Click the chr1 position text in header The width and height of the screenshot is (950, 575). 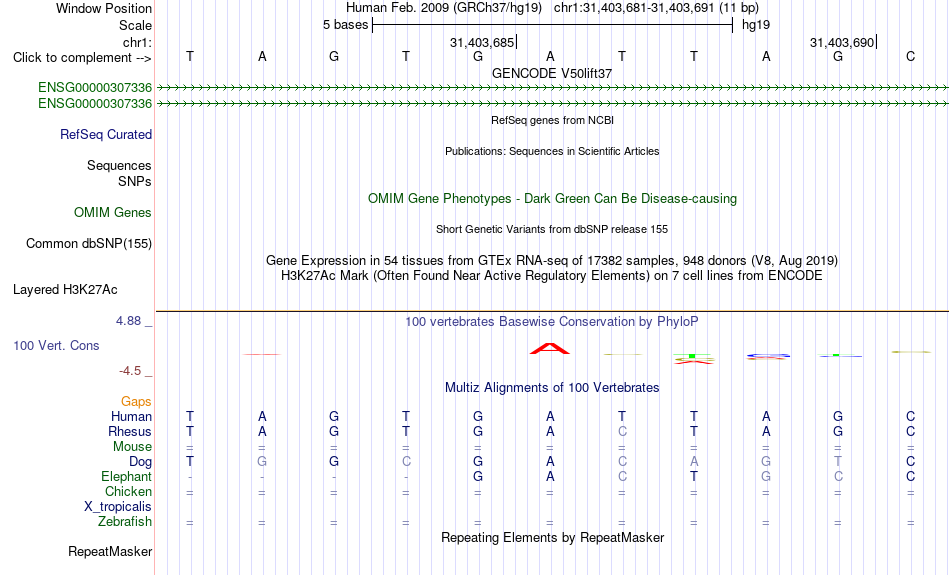click(656, 8)
